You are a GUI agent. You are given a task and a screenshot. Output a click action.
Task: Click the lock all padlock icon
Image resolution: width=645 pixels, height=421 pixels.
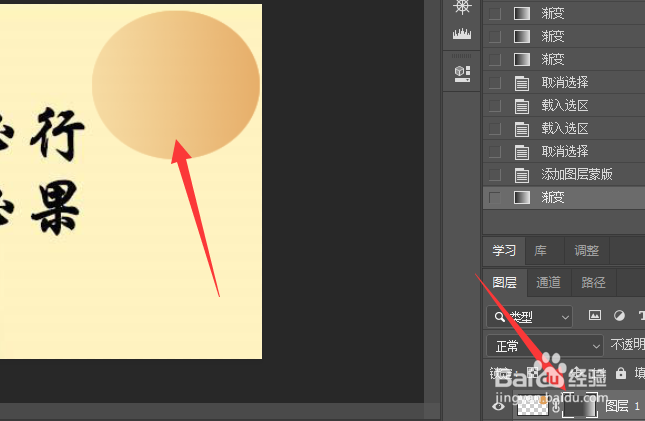(621, 373)
